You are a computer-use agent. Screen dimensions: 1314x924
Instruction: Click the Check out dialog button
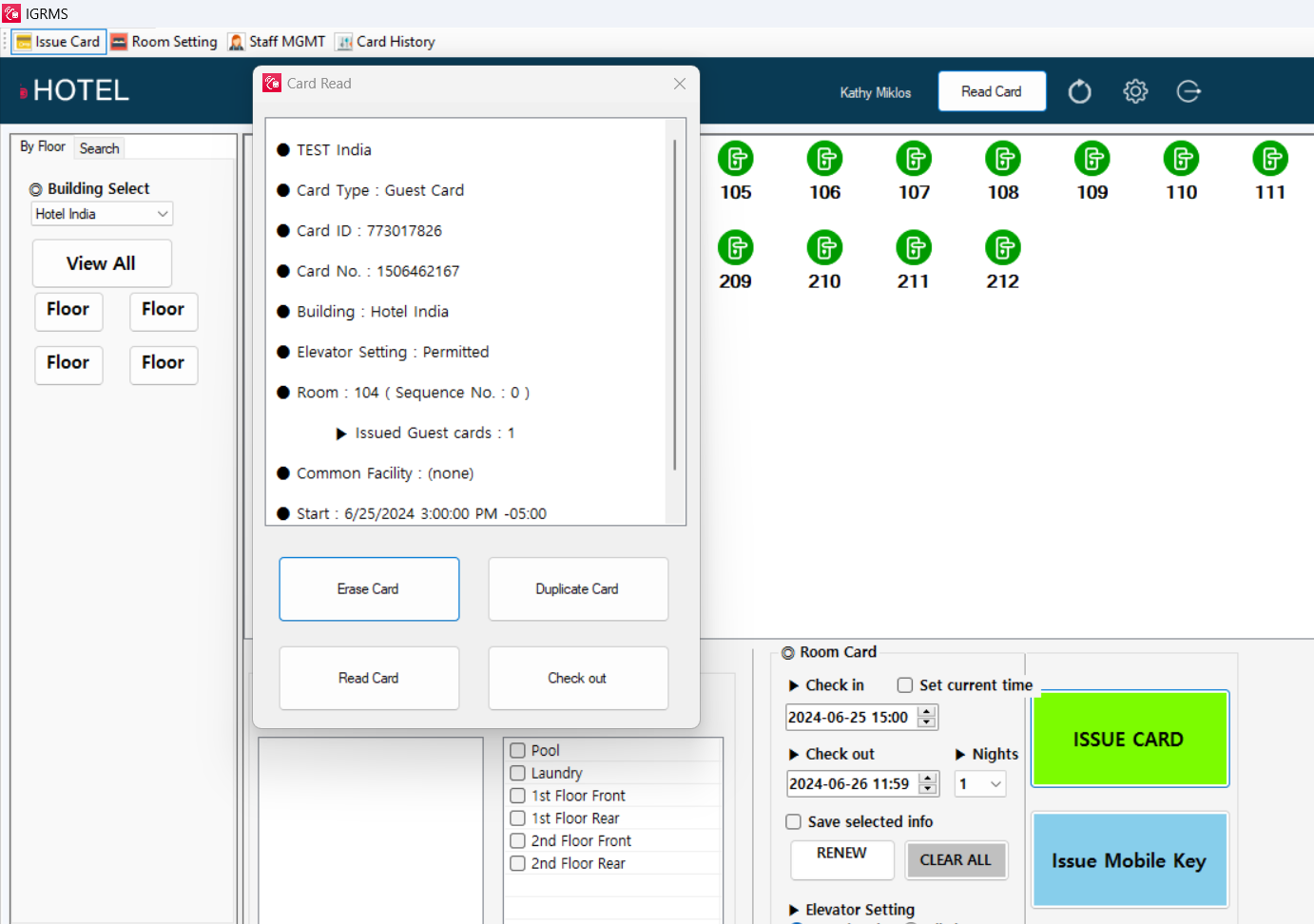(x=578, y=679)
